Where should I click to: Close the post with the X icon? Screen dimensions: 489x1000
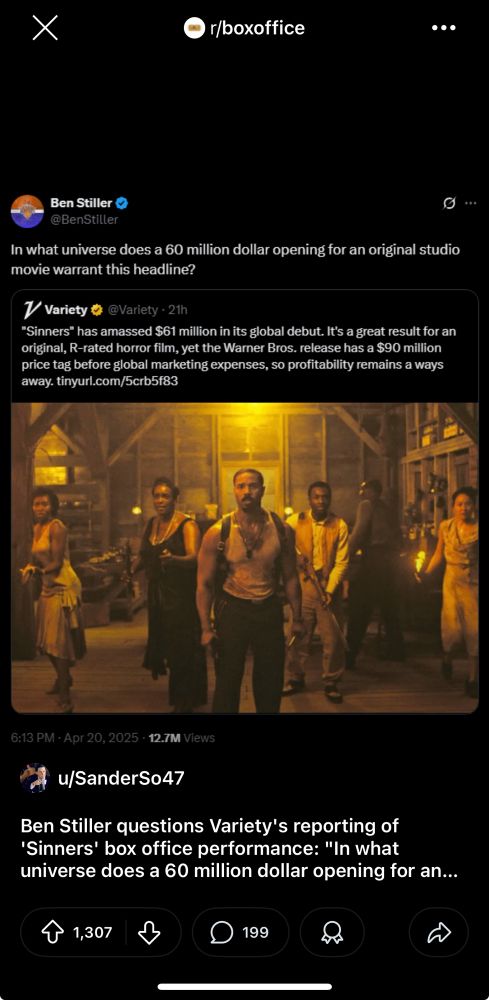45,27
